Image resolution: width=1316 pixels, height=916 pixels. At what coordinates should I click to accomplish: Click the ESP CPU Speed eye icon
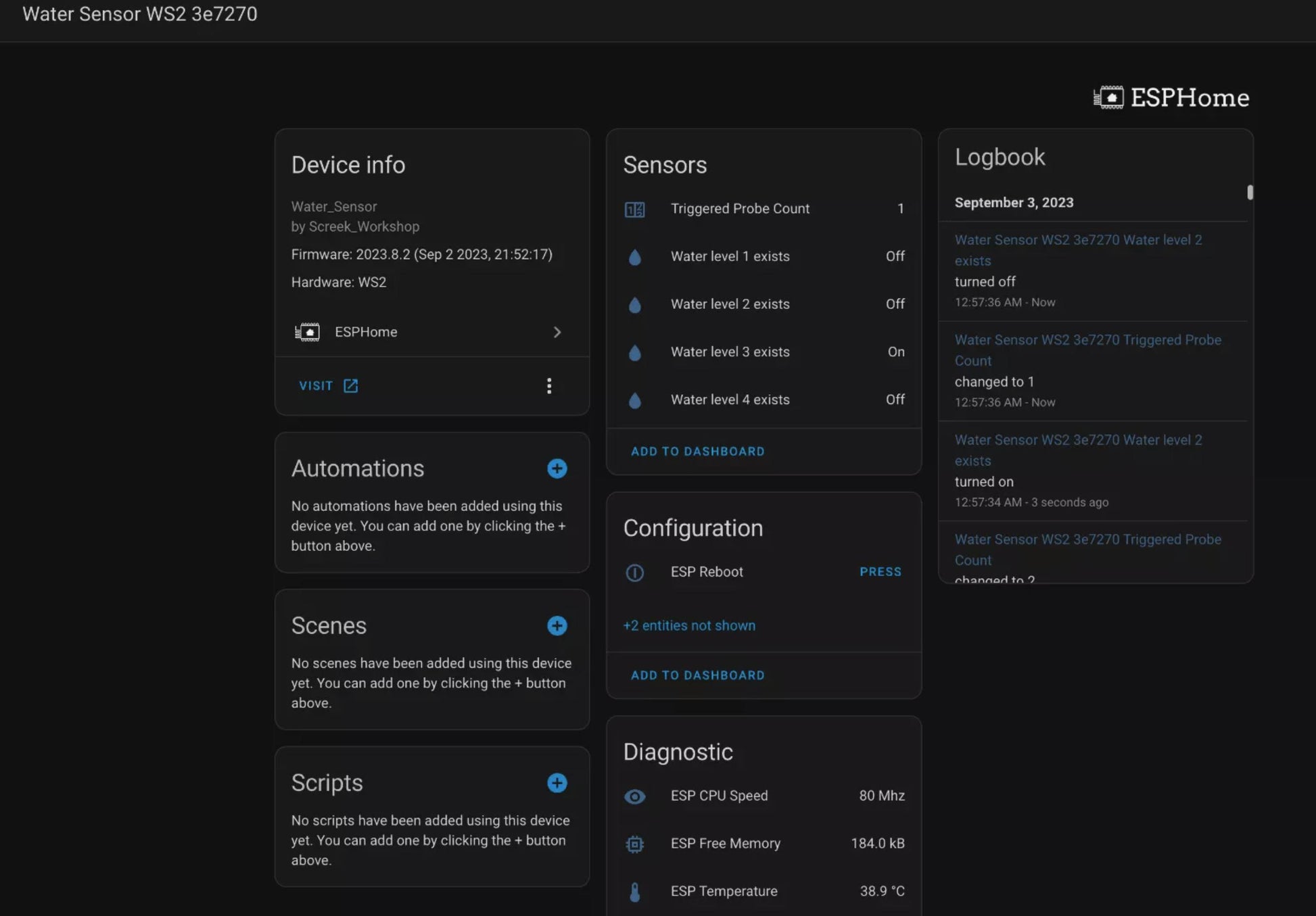pos(634,796)
